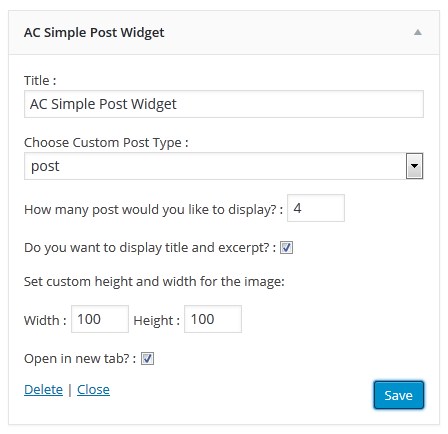This screenshot has width=448, height=434.
Task: Click the AC Simple Post Widget header title
Action: 94,33
